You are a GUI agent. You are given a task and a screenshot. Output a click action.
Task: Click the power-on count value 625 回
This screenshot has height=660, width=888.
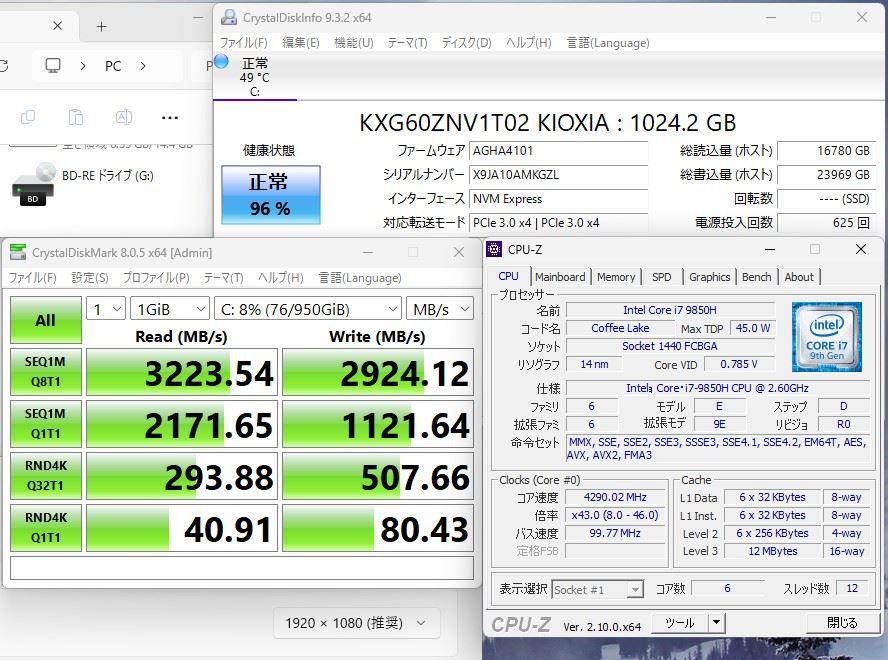pyautogui.click(x=826, y=223)
